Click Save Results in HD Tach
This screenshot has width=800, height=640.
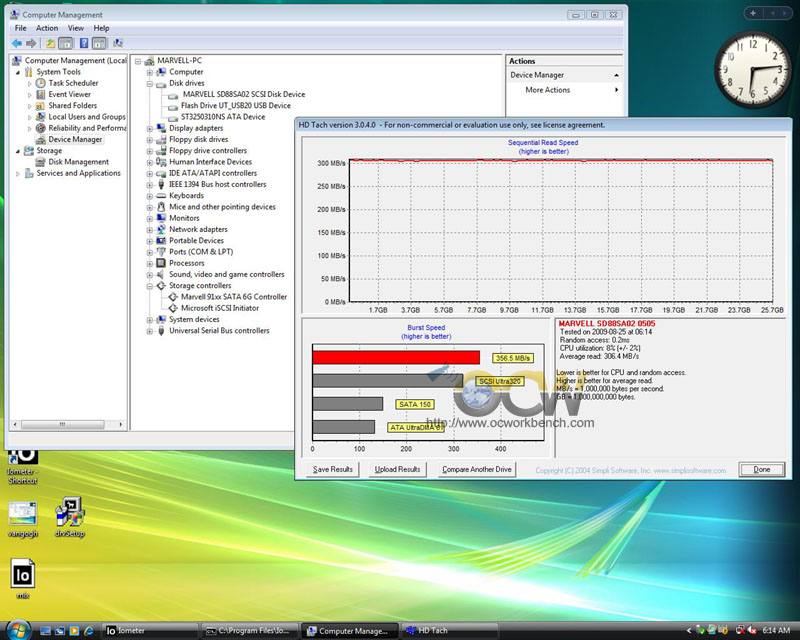coord(333,470)
